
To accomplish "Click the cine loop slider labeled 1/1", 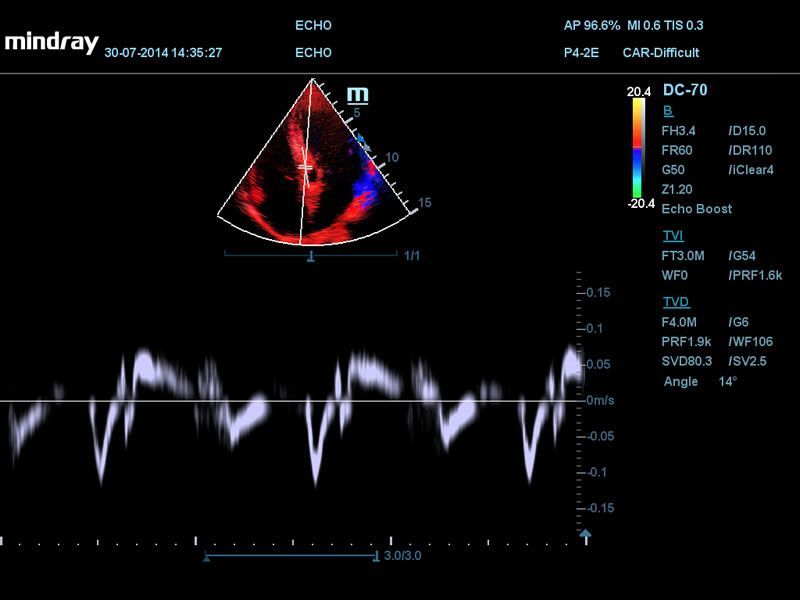I will click(311, 256).
